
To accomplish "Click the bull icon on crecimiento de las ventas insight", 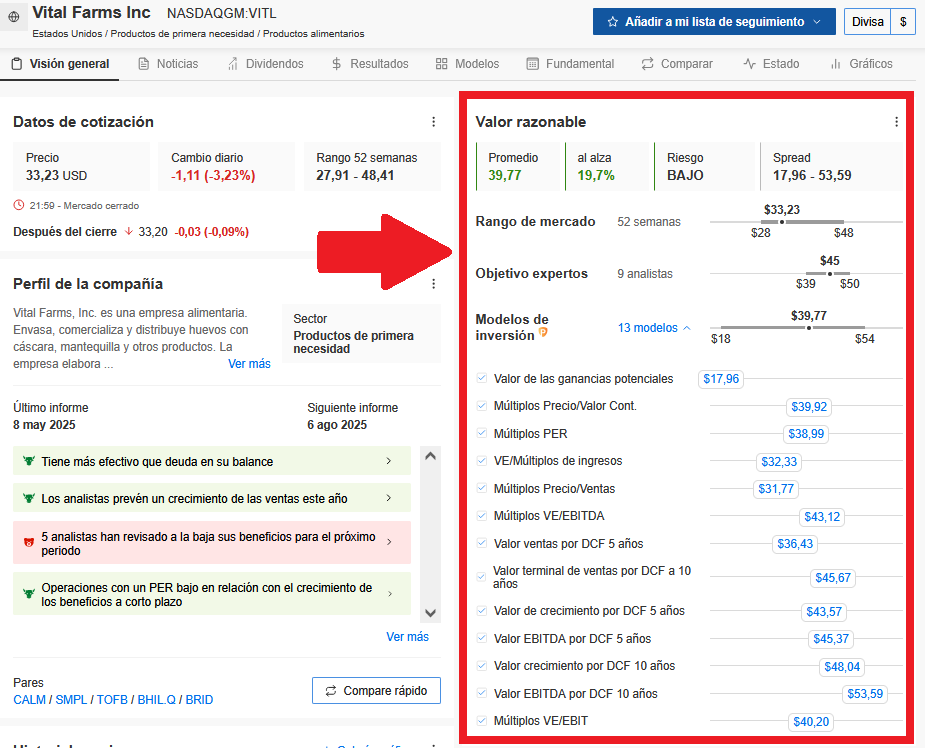I will (x=28, y=498).
